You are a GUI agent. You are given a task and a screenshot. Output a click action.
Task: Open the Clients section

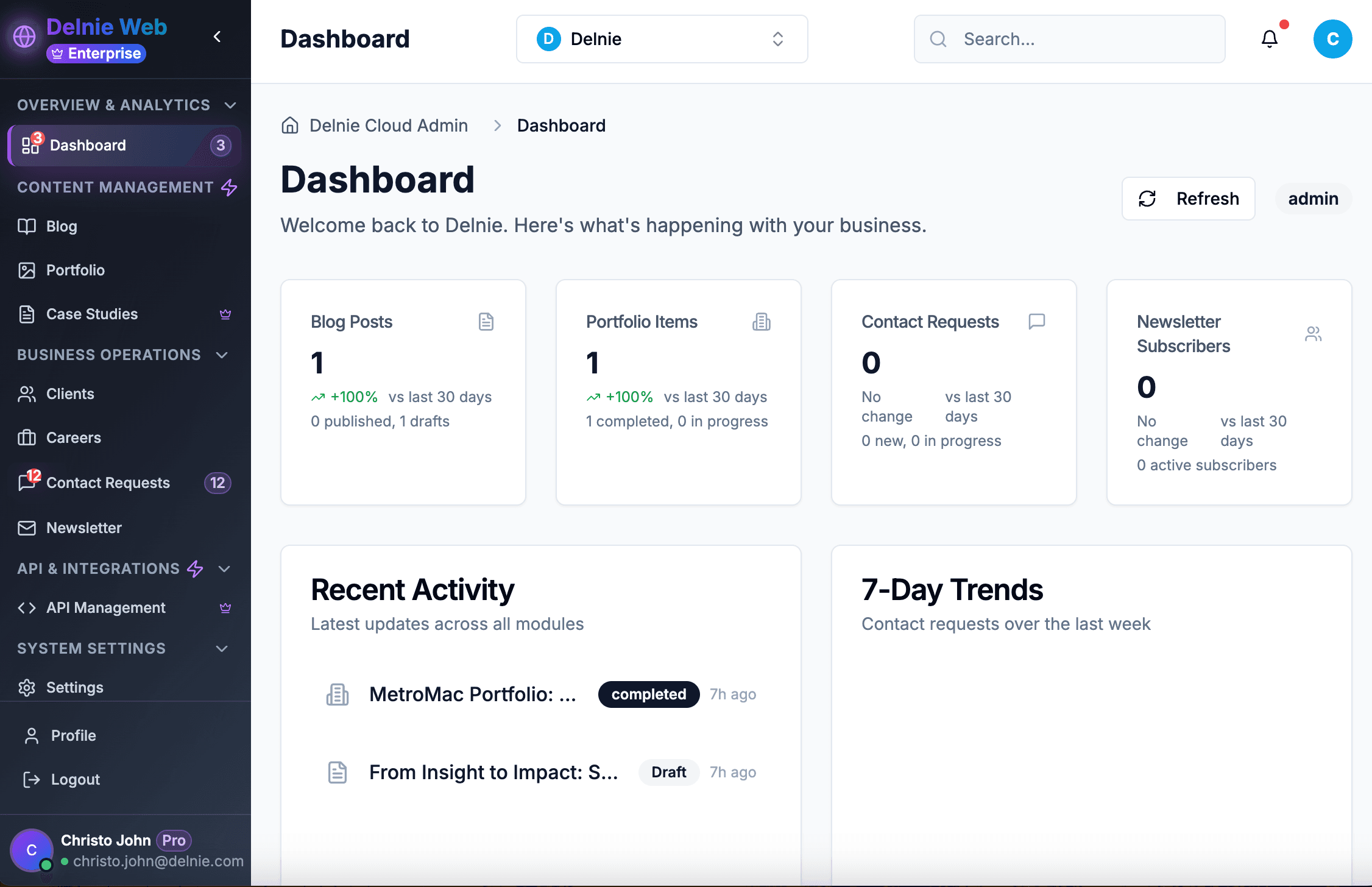click(69, 394)
